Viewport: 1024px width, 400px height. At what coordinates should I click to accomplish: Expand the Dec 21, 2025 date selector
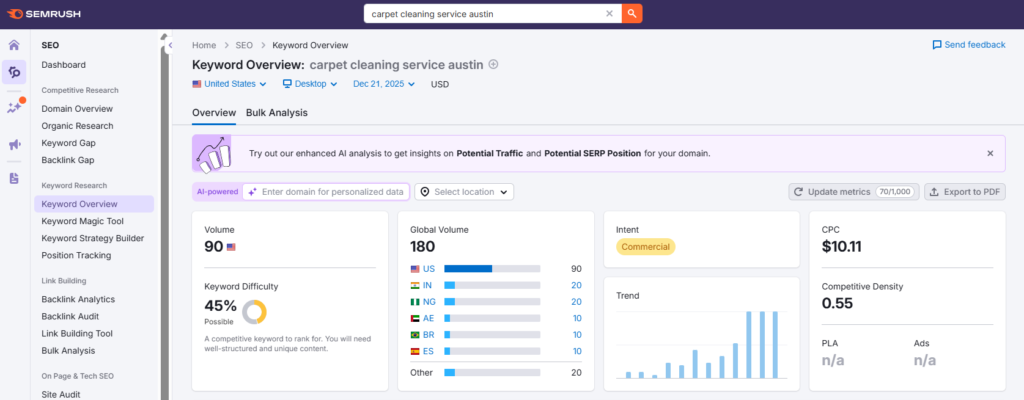click(384, 84)
